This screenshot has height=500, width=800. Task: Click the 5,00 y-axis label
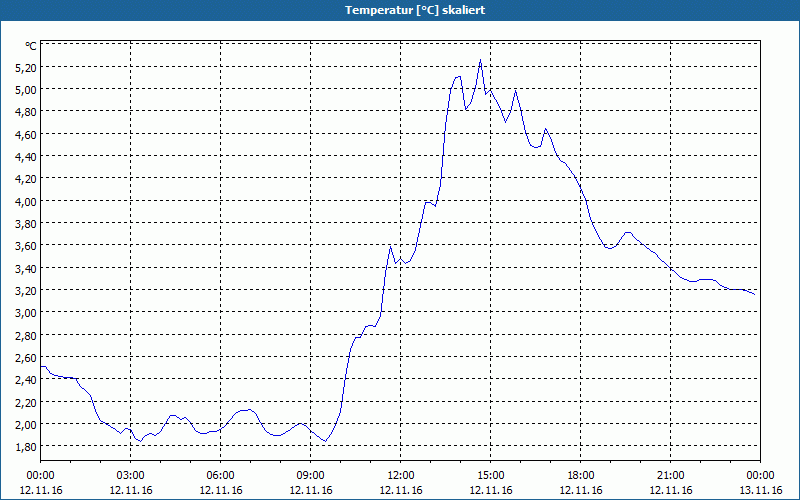pyautogui.click(x=27, y=90)
